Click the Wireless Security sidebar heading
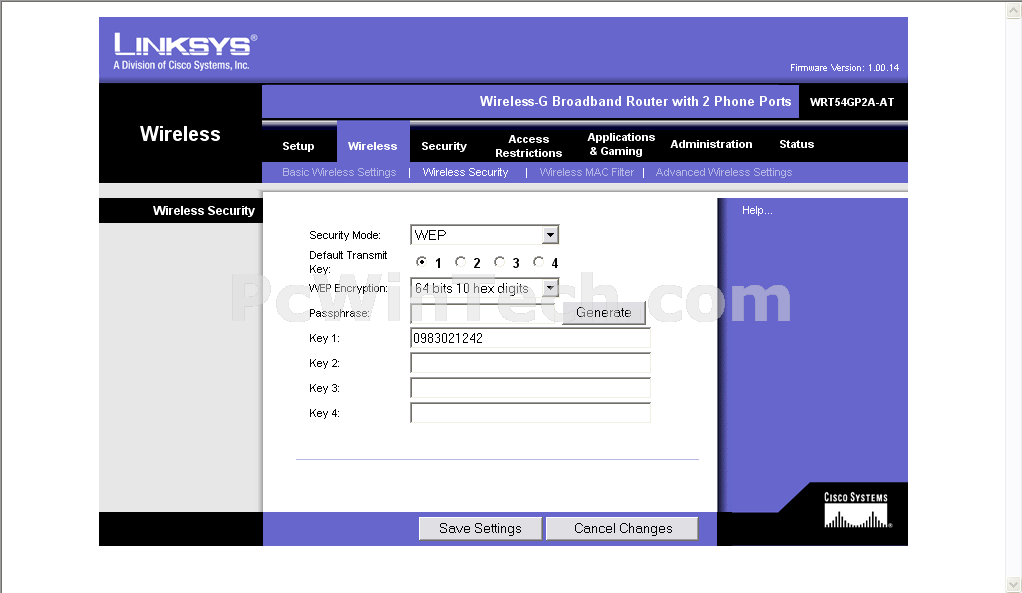This screenshot has height=593, width=1022. point(203,210)
